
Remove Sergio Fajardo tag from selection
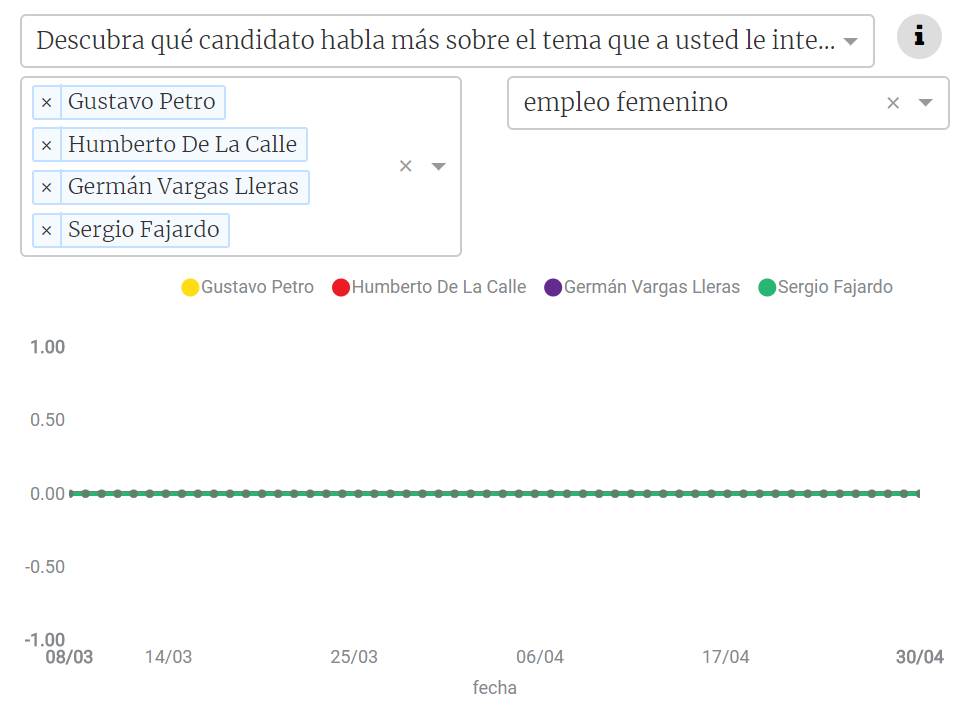coord(46,231)
